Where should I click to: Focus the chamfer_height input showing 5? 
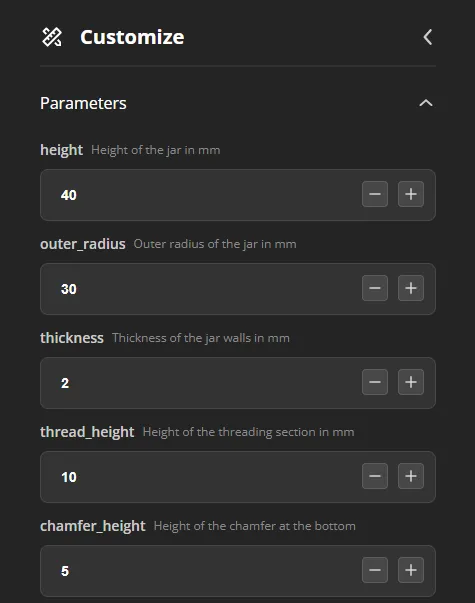coord(200,571)
